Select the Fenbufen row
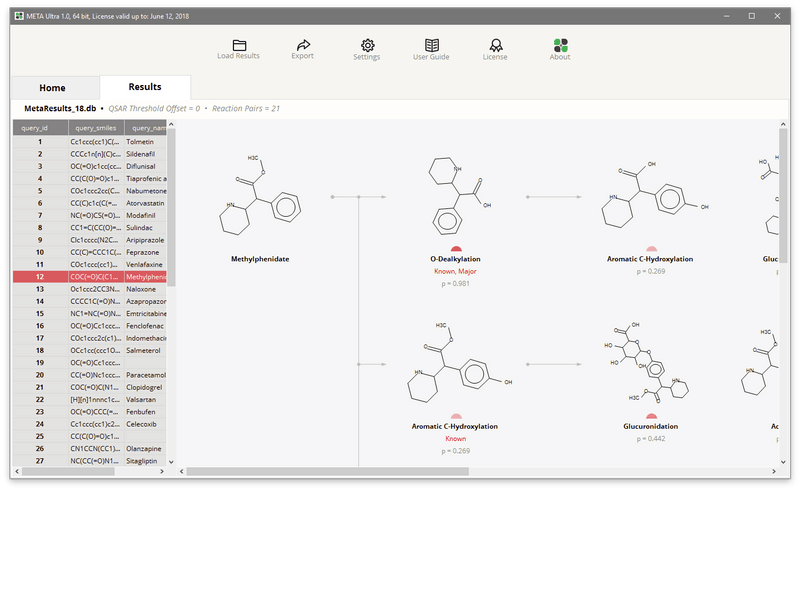The height and width of the screenshot is (600, 800). [90, 412]
